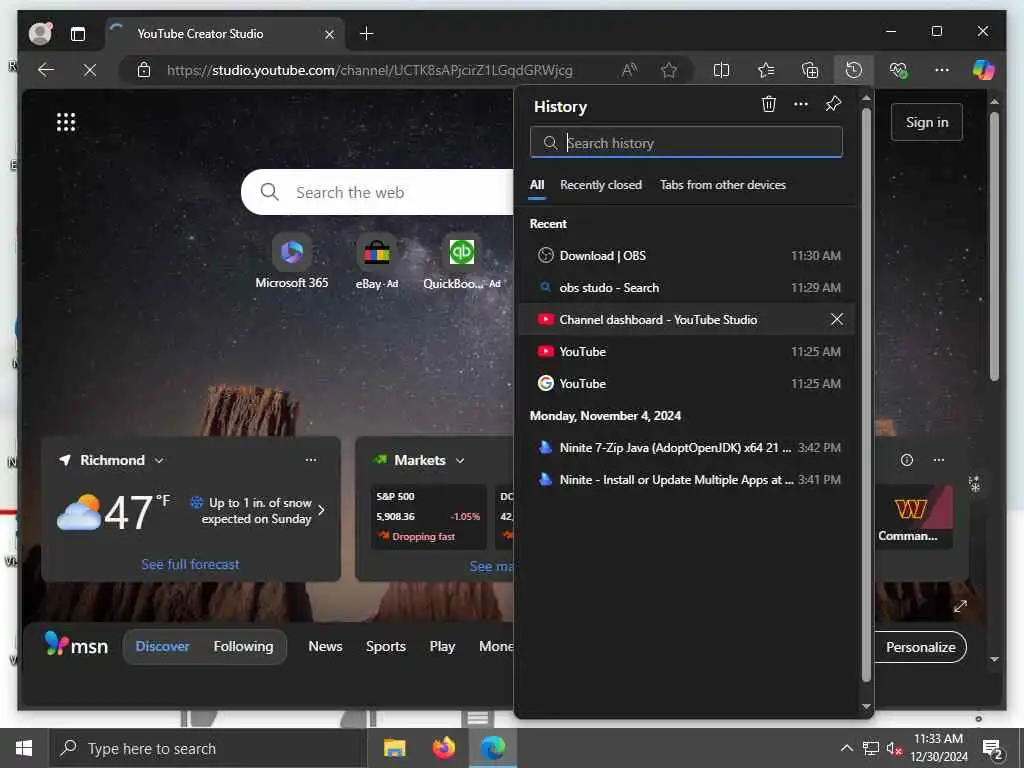The height and width of the screenshot is (768, 1024).
Task: Select Following feed tab
Action: pyautogui.click(x=244, y=647)
